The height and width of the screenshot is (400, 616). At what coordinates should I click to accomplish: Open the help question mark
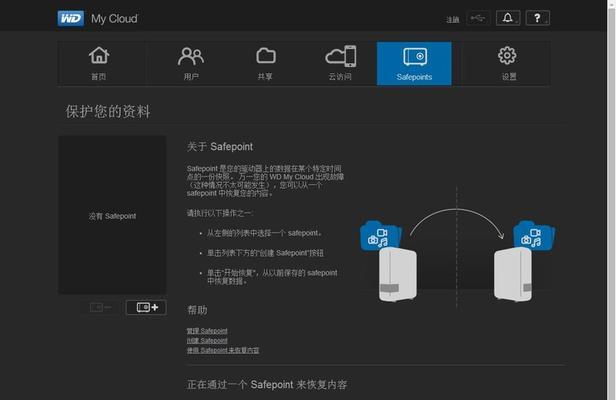[x=537, y=18]
